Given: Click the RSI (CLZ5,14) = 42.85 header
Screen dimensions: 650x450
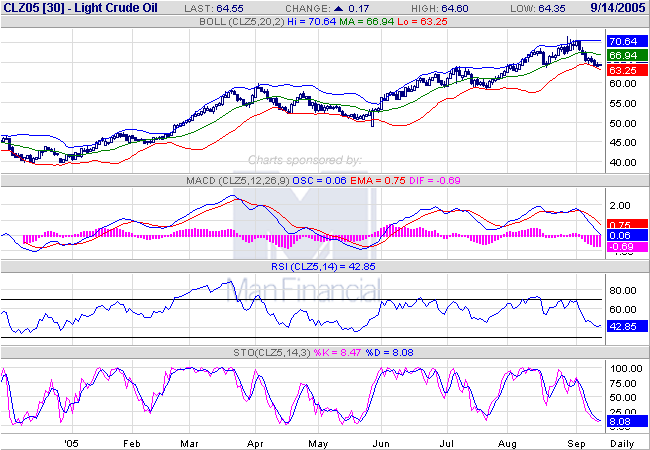Looking at the screenshot, I should pyautogui.click(x=323, y=266).
